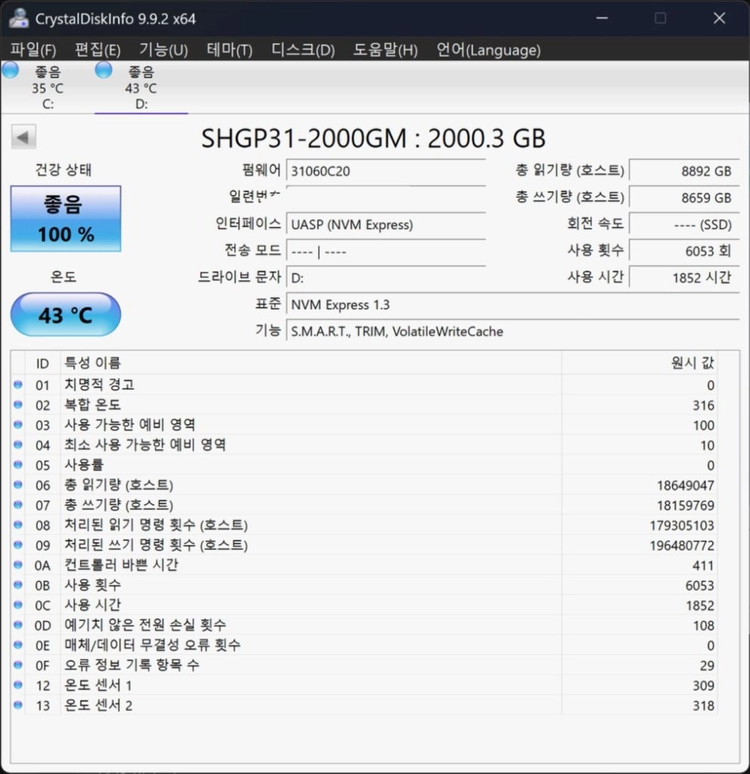Select the 0A 컨트롤러 바쁜 시간 row
The image size is (750, 774).
(x=364, y=565)
